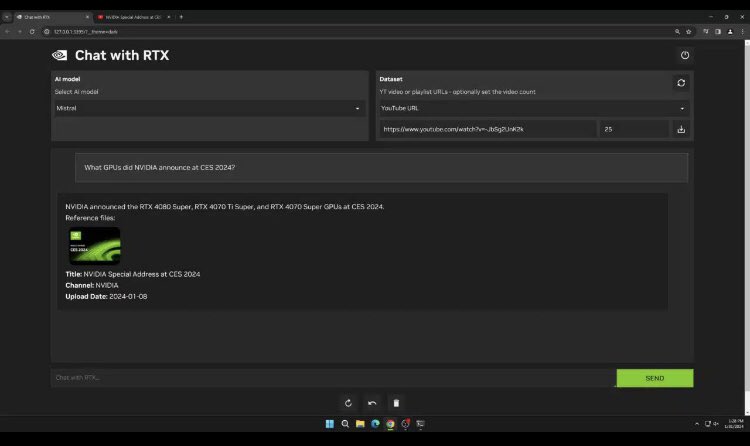Switch to NVIDIA Special Address browser tab
750x446 pixels.
[x=134, y=17]
